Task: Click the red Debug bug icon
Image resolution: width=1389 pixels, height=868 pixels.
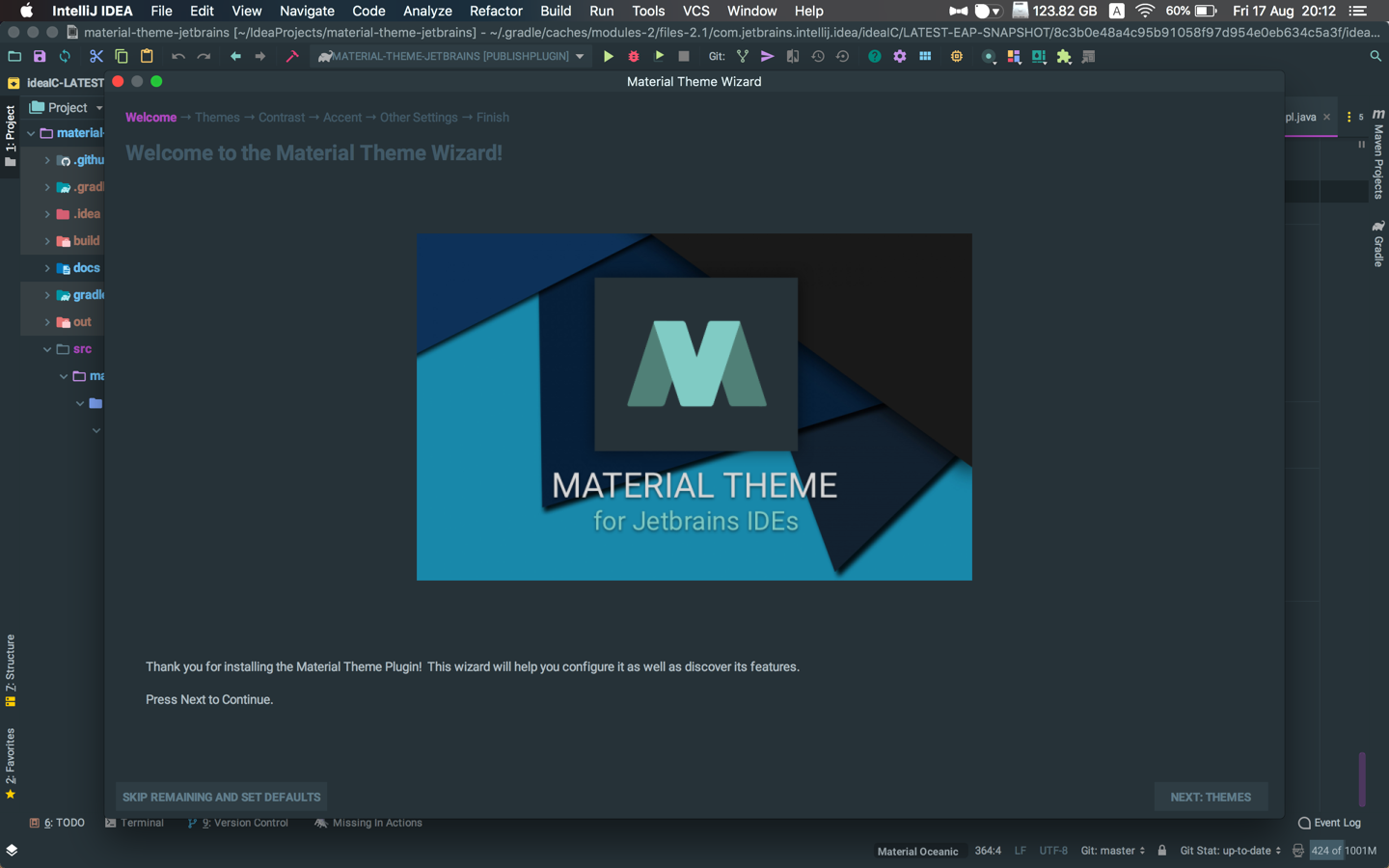Action: click(634, 57)
